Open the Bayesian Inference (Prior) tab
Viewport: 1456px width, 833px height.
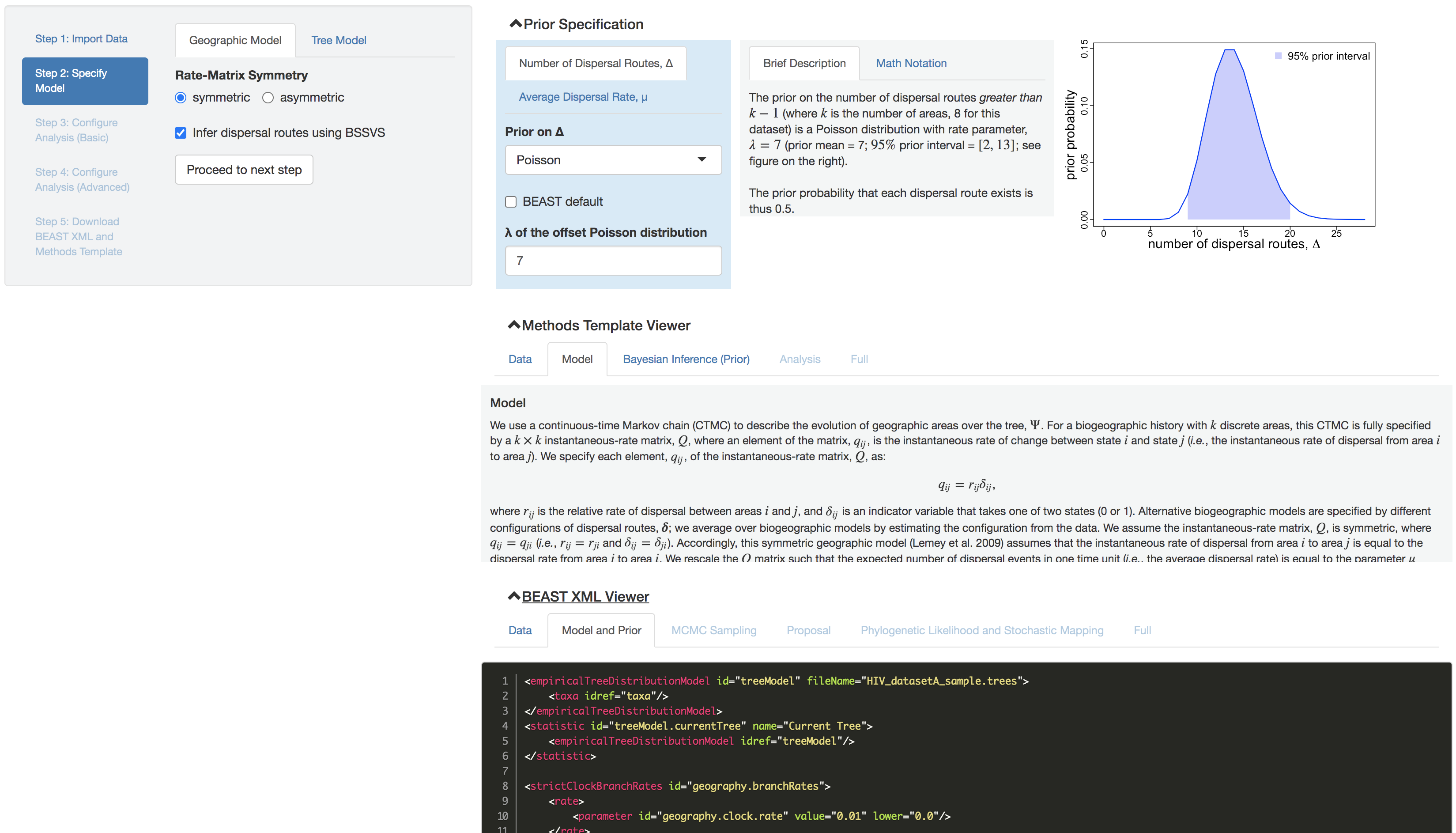(686, 359)
